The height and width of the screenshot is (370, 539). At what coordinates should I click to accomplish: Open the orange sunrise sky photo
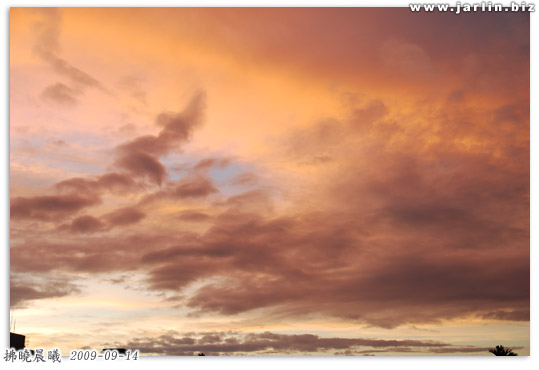coord(270,182)
